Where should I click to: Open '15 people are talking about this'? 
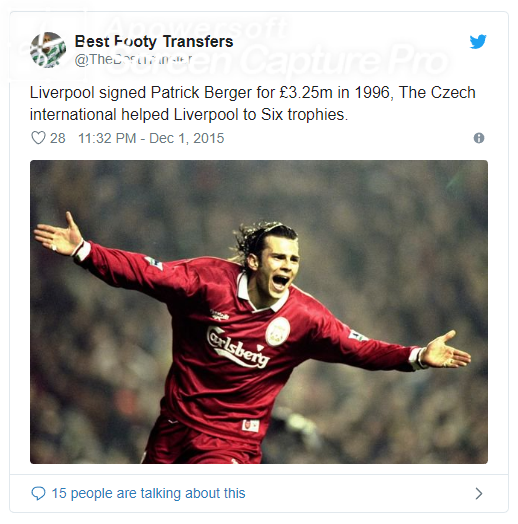pyautogui.click(x=148, y=494)
